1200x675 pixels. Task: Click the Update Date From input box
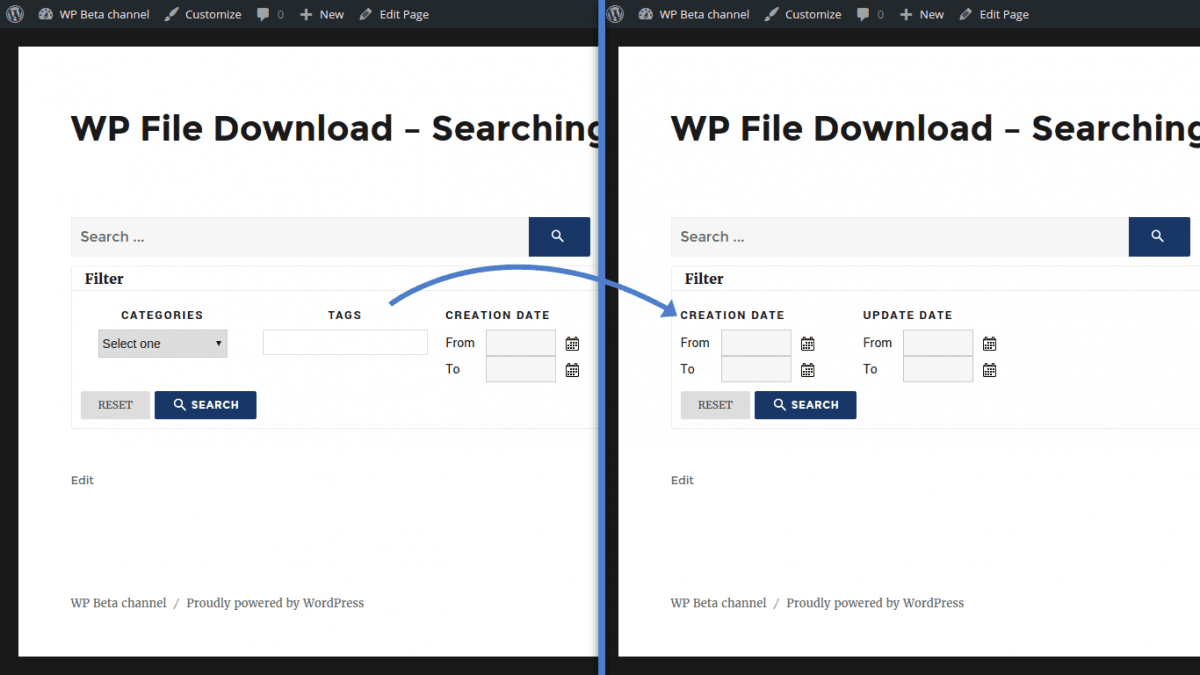(937, 343)
